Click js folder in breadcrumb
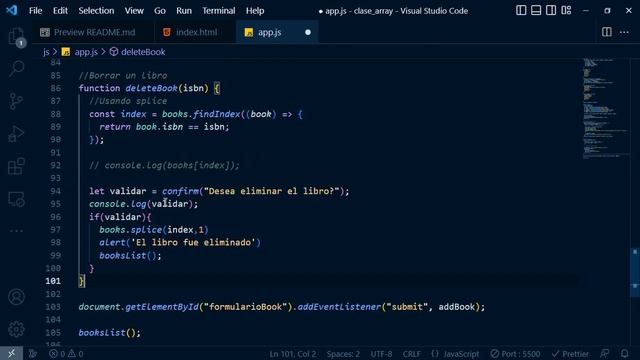The width and height of the screenshot is (640, 360). [46, 52]
